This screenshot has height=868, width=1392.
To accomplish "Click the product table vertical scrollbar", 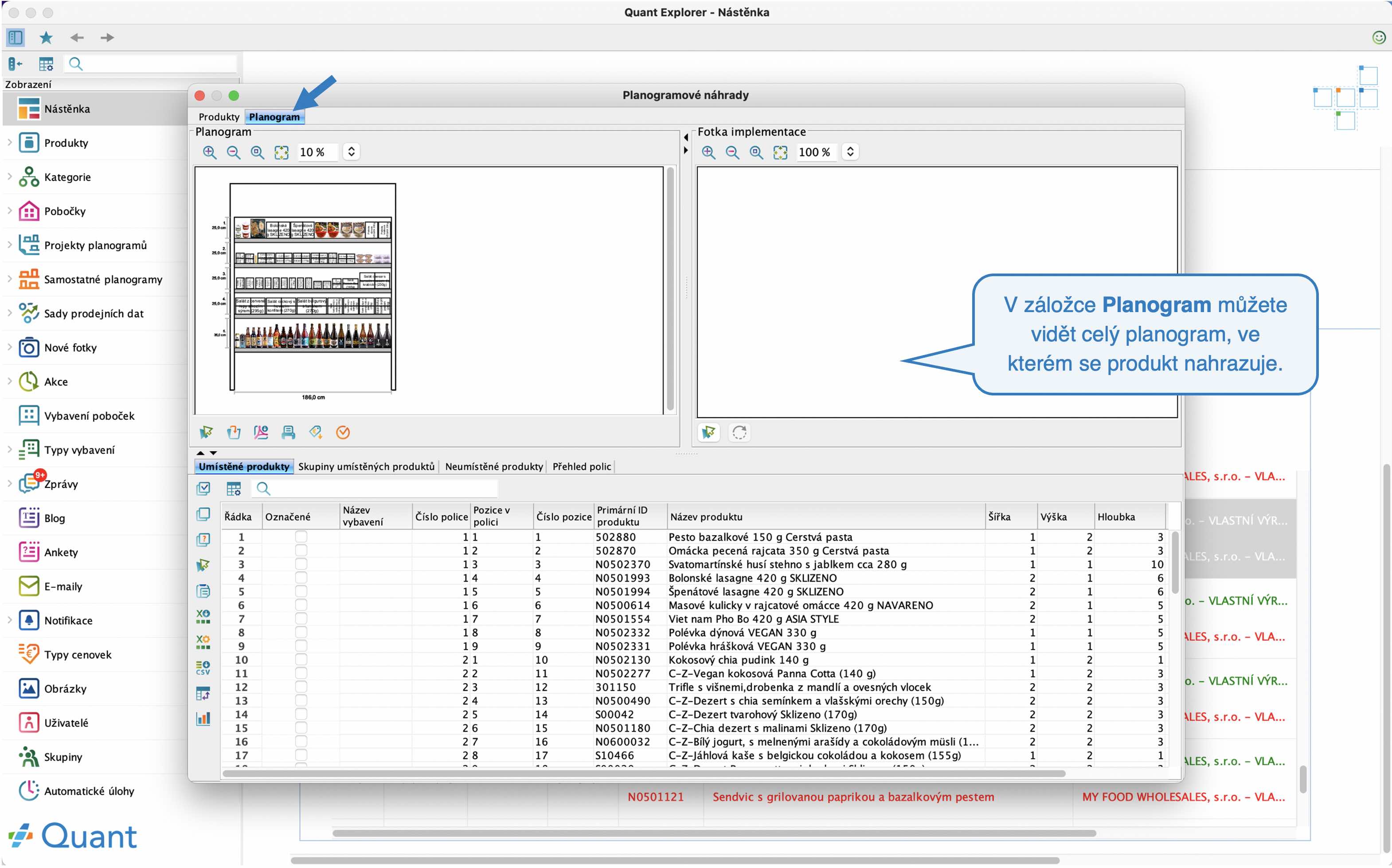I will tap(1175, 563).
